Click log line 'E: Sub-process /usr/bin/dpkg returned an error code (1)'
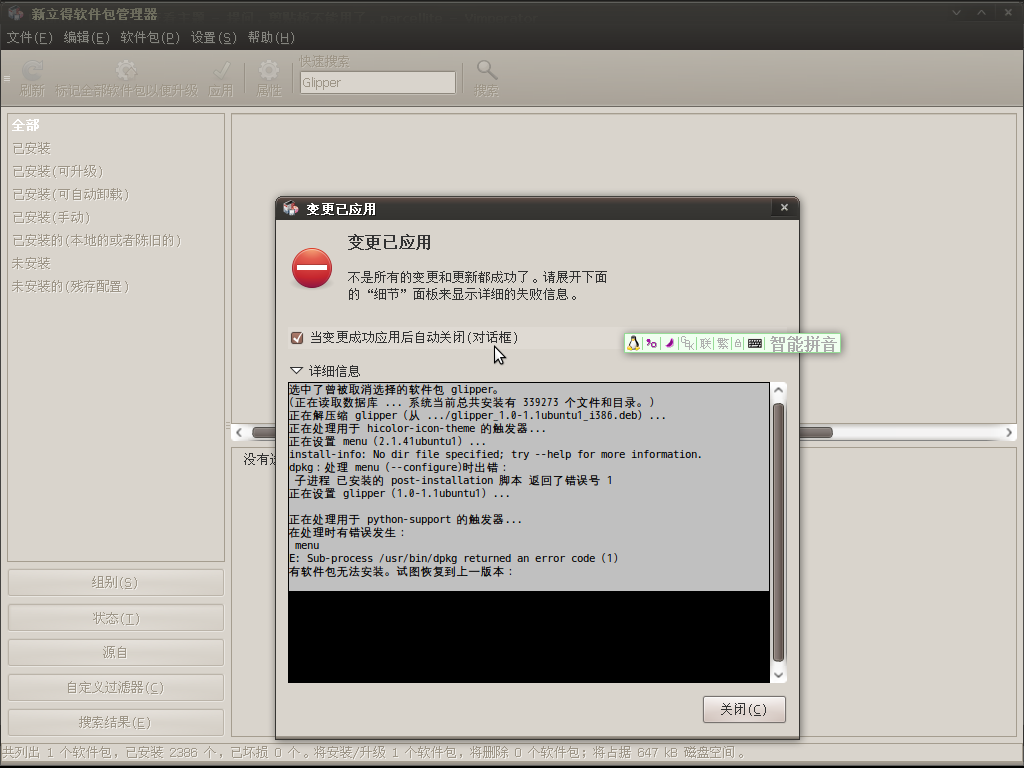This screenshot has width=1024, height=768. tap(453, 558)
